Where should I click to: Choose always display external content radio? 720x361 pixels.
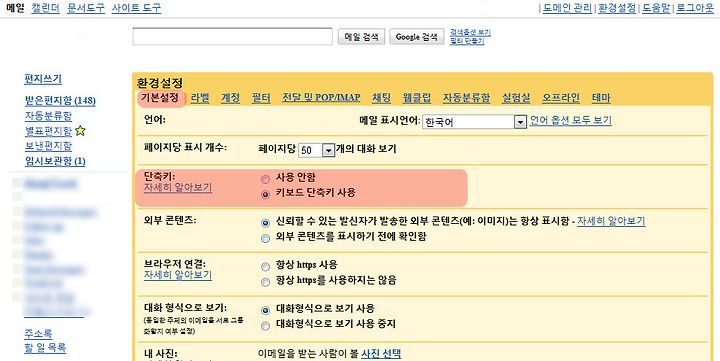coord(265,223)
